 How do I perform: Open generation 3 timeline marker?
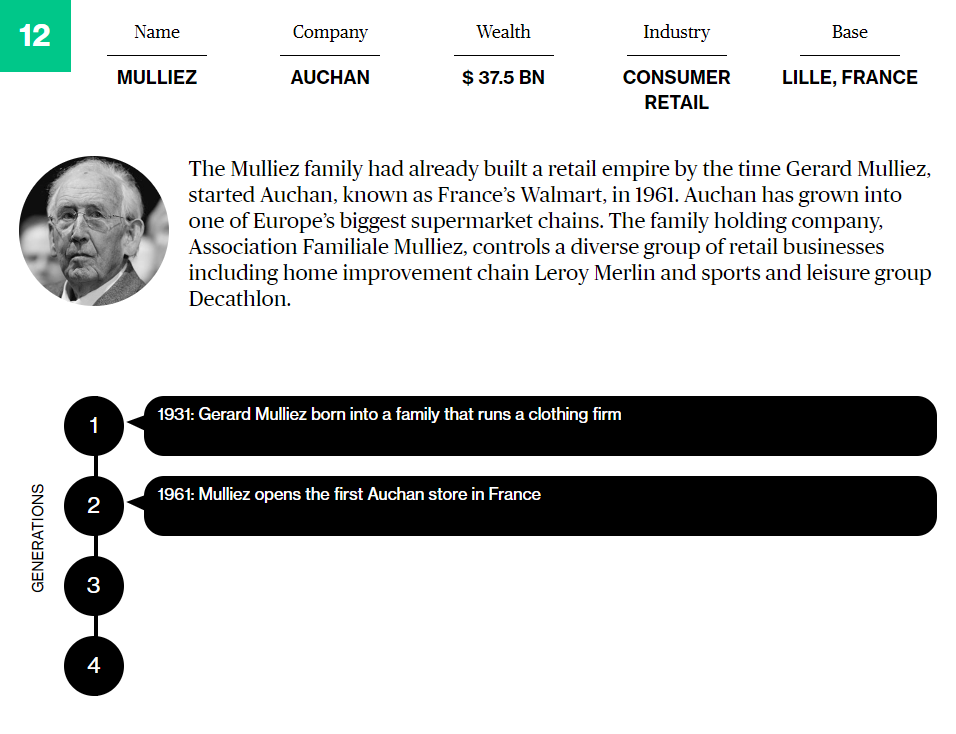coord(94,586)
